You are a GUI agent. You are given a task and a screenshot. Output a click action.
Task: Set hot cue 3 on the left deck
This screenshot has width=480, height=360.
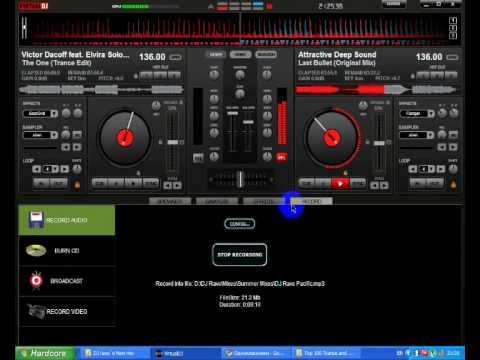[x=174, y=76]
